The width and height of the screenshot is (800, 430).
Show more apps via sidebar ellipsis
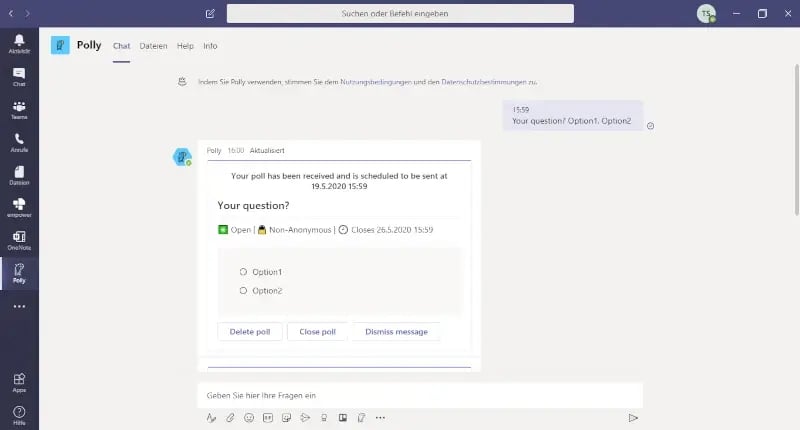tap(19, 307)
